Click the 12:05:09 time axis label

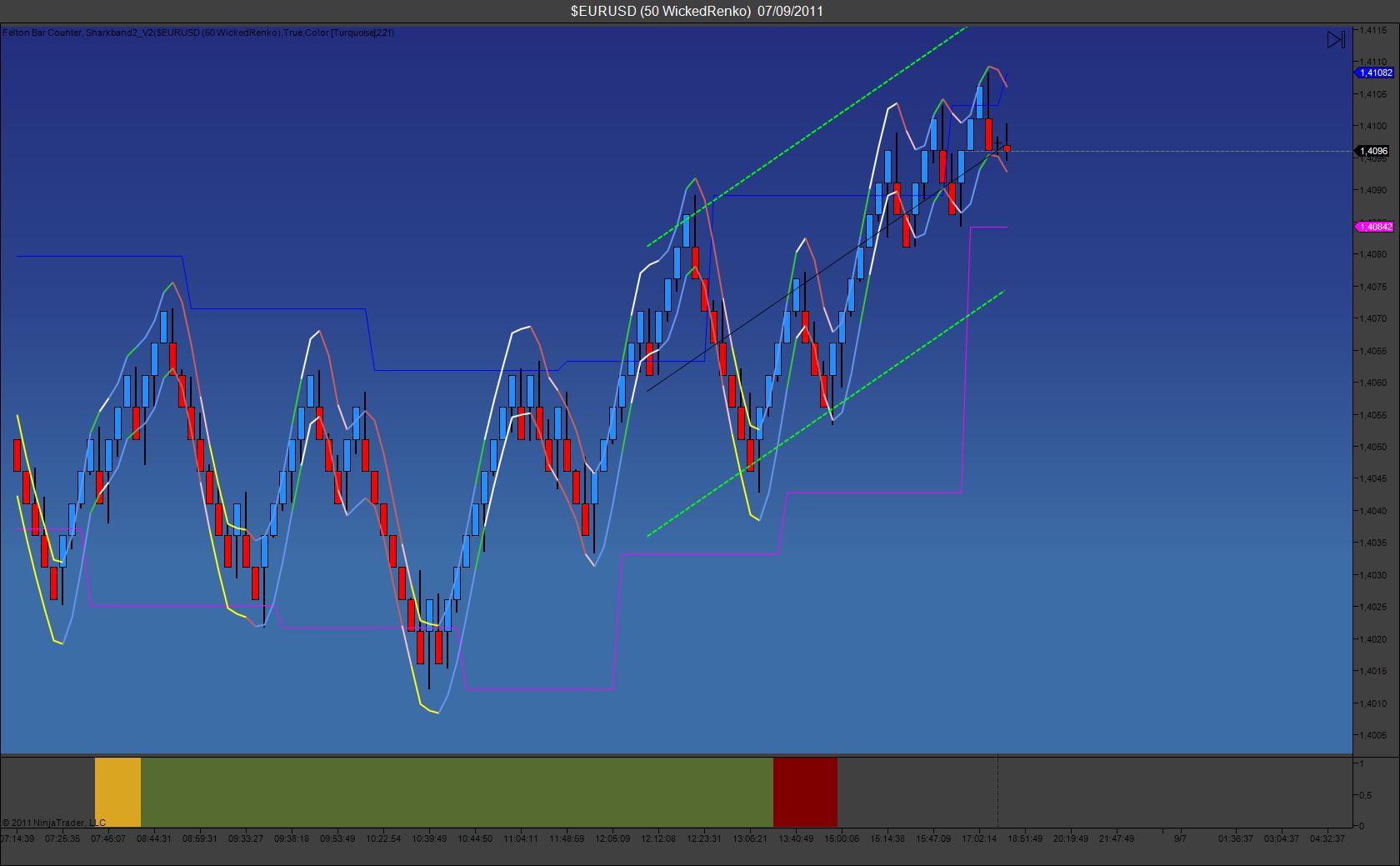612,838
